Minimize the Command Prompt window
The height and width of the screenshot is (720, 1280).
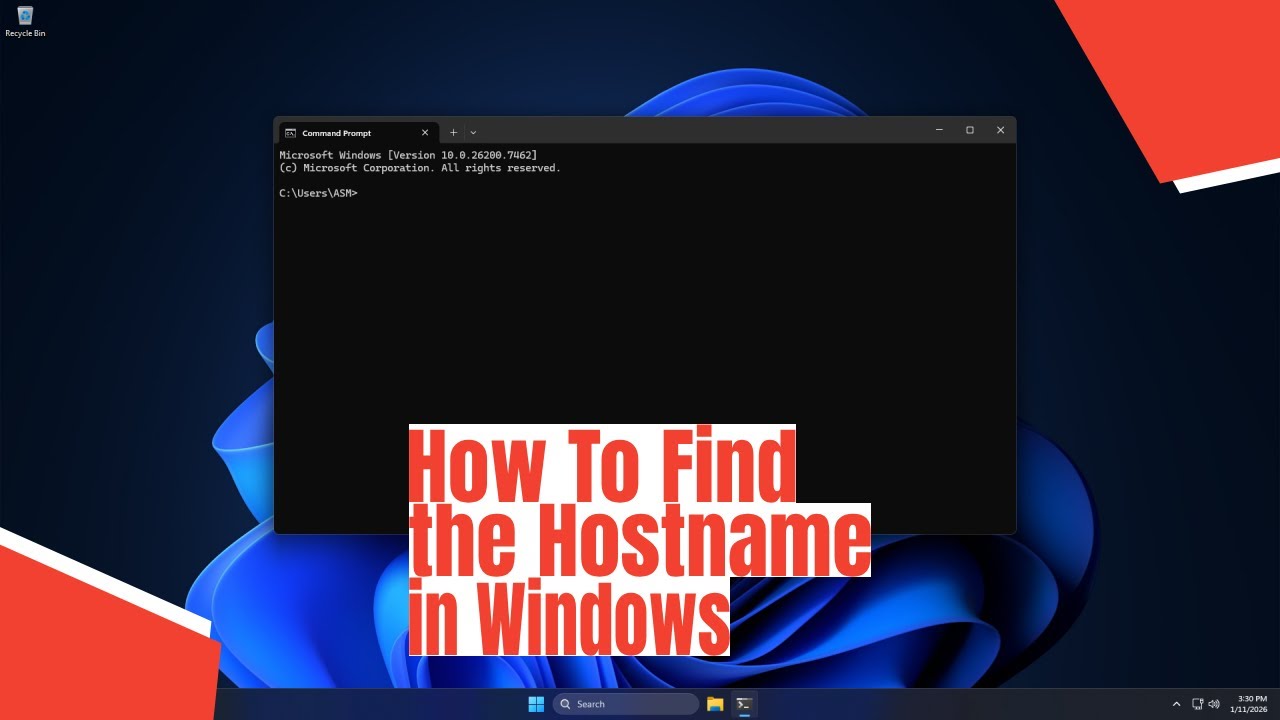[x=939, y=130]
